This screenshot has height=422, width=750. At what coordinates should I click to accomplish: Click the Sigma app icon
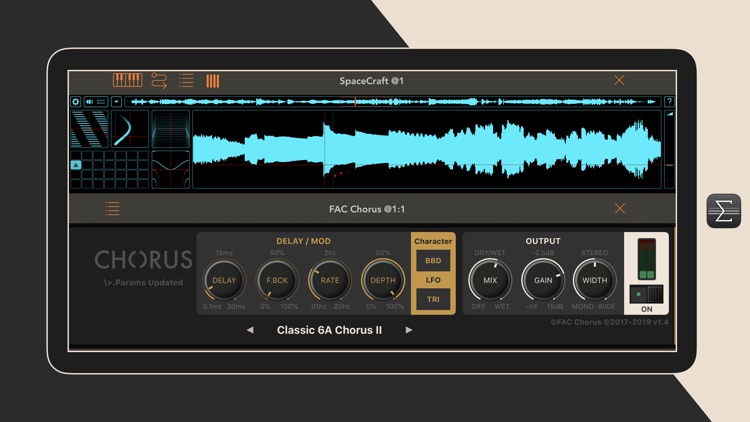pos(724,211)
